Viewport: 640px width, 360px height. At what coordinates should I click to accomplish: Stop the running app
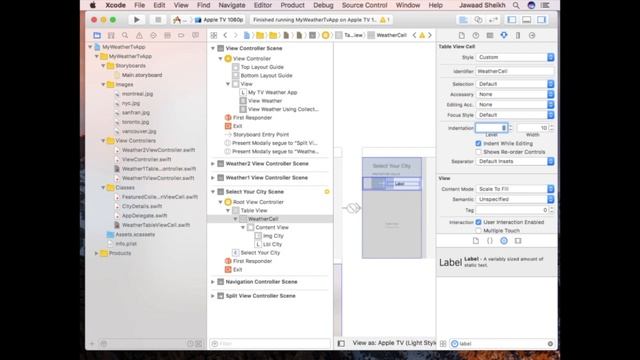pyautogui.click(x=158, y=20)
